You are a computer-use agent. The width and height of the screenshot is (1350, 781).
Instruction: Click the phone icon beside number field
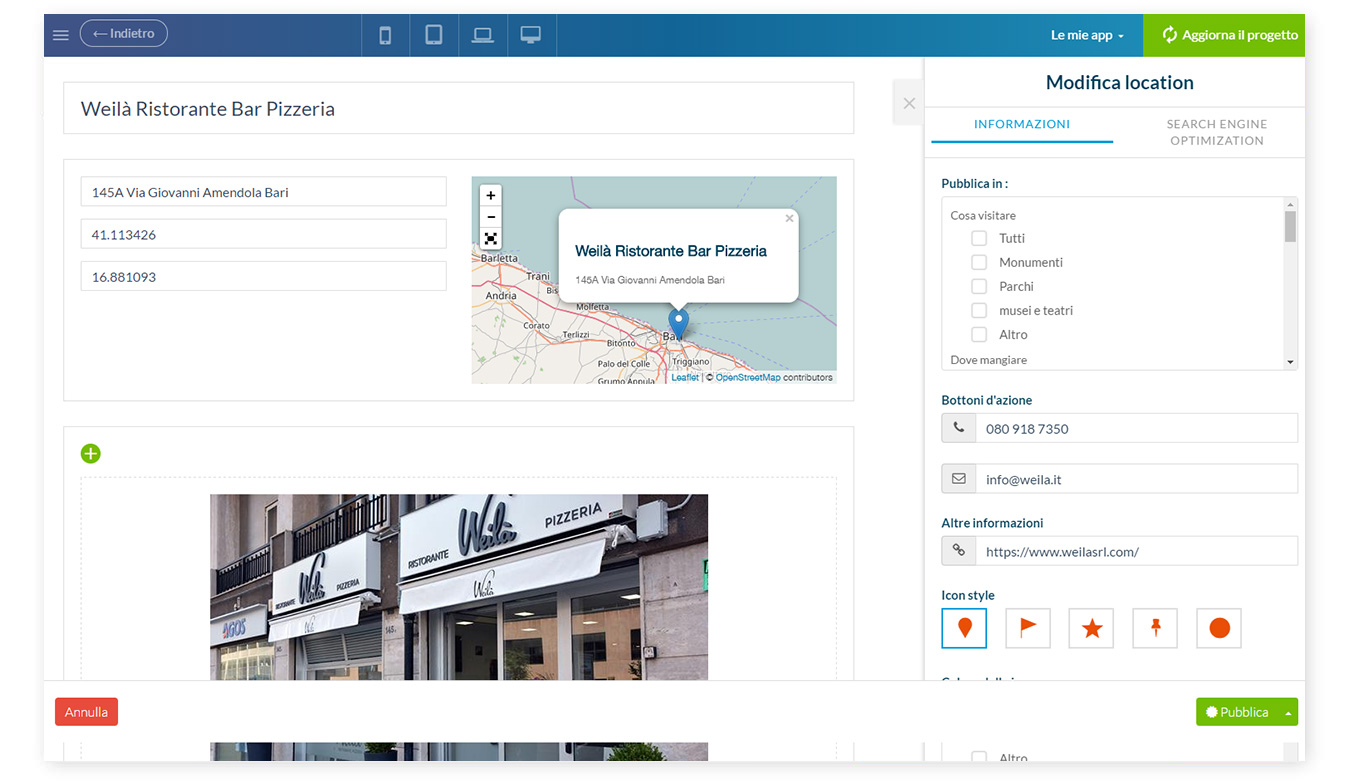pyautogui.click(x=959, y=428)
